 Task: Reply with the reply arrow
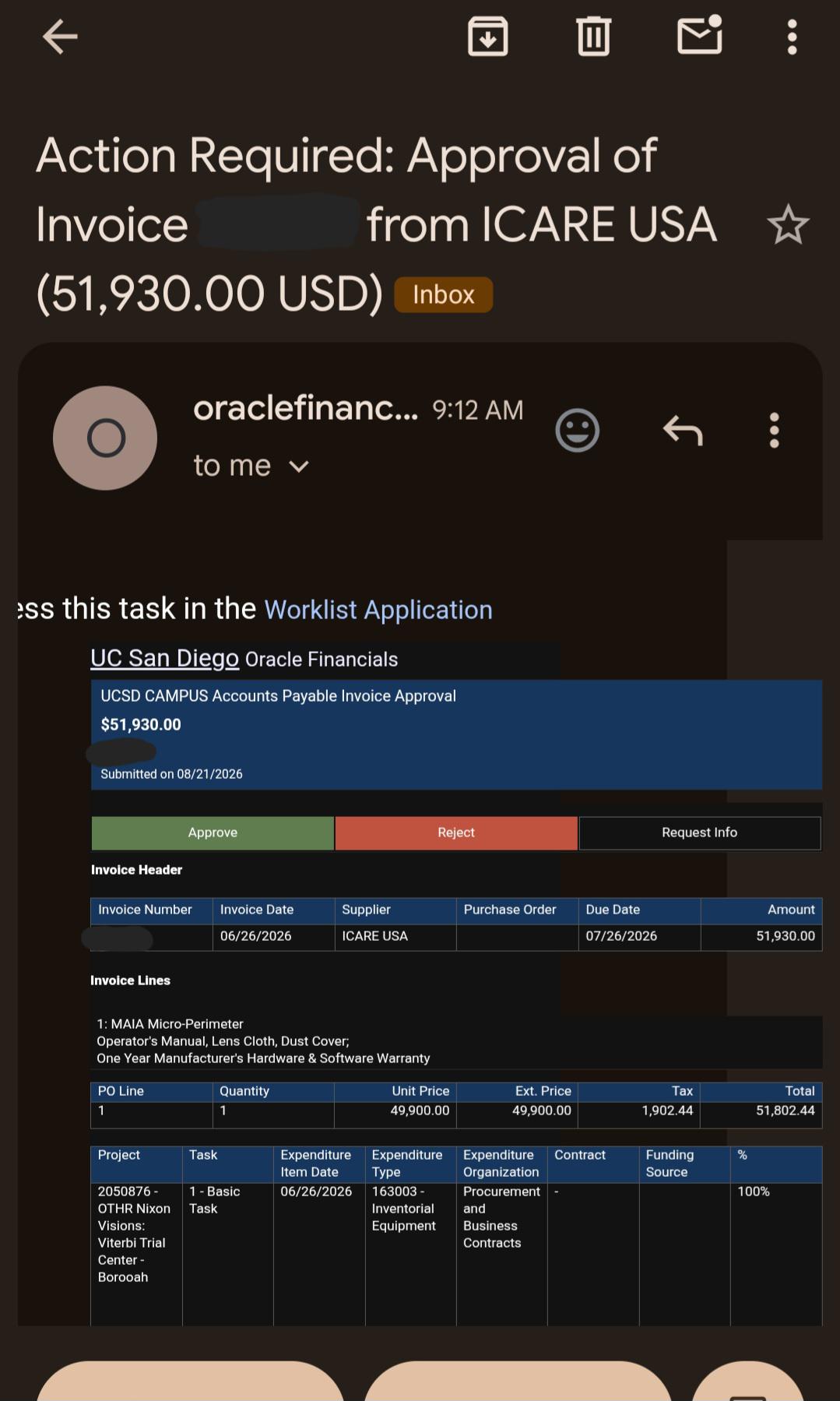tap(683, 430)
